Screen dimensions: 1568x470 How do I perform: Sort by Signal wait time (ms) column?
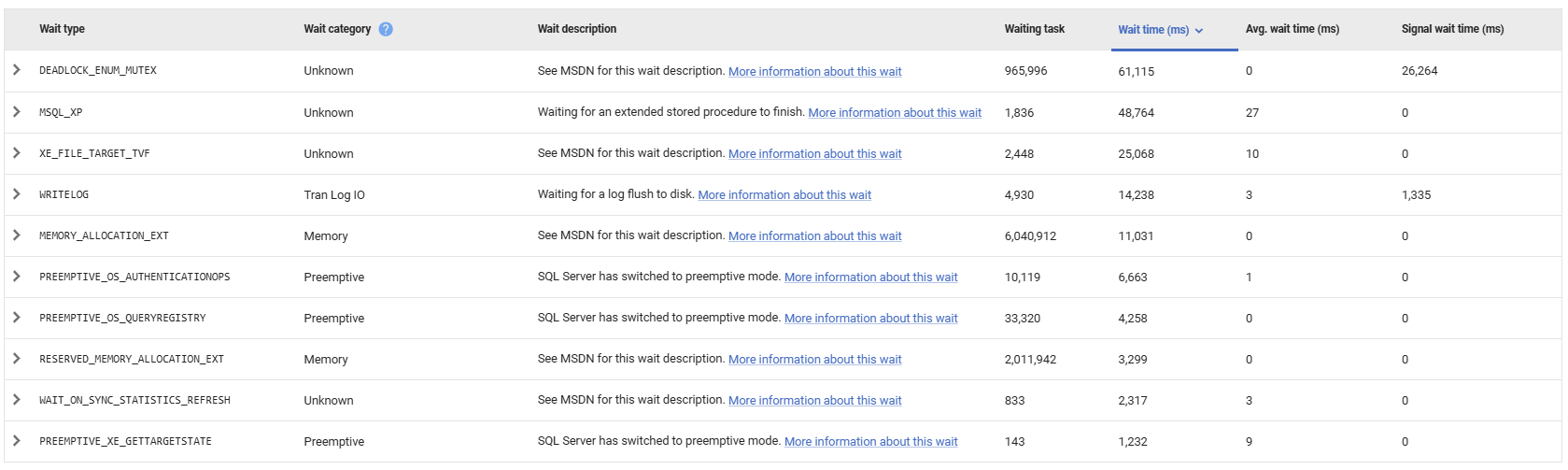(1452, 29)
